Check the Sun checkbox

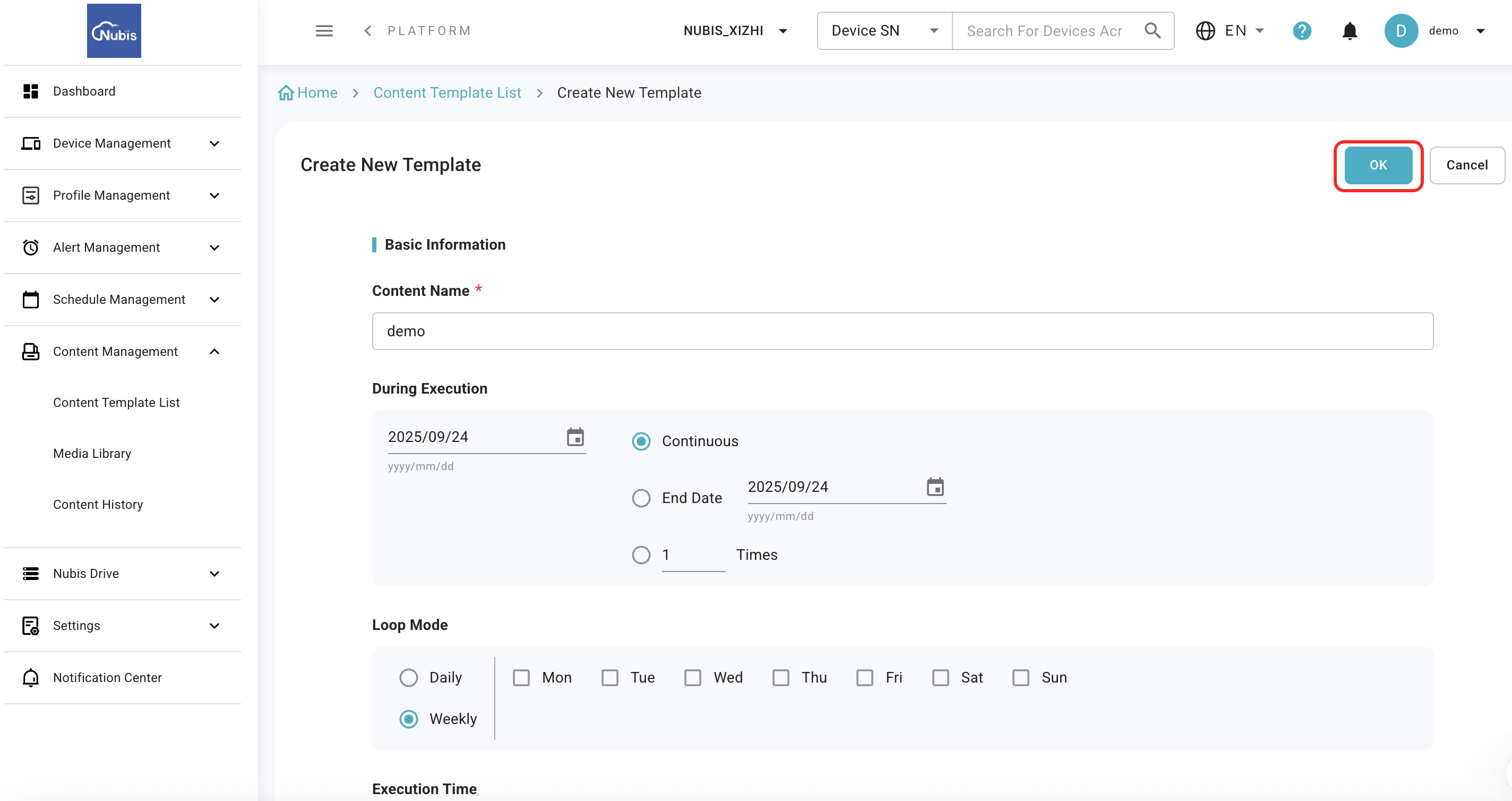(x=1021, y=677)
